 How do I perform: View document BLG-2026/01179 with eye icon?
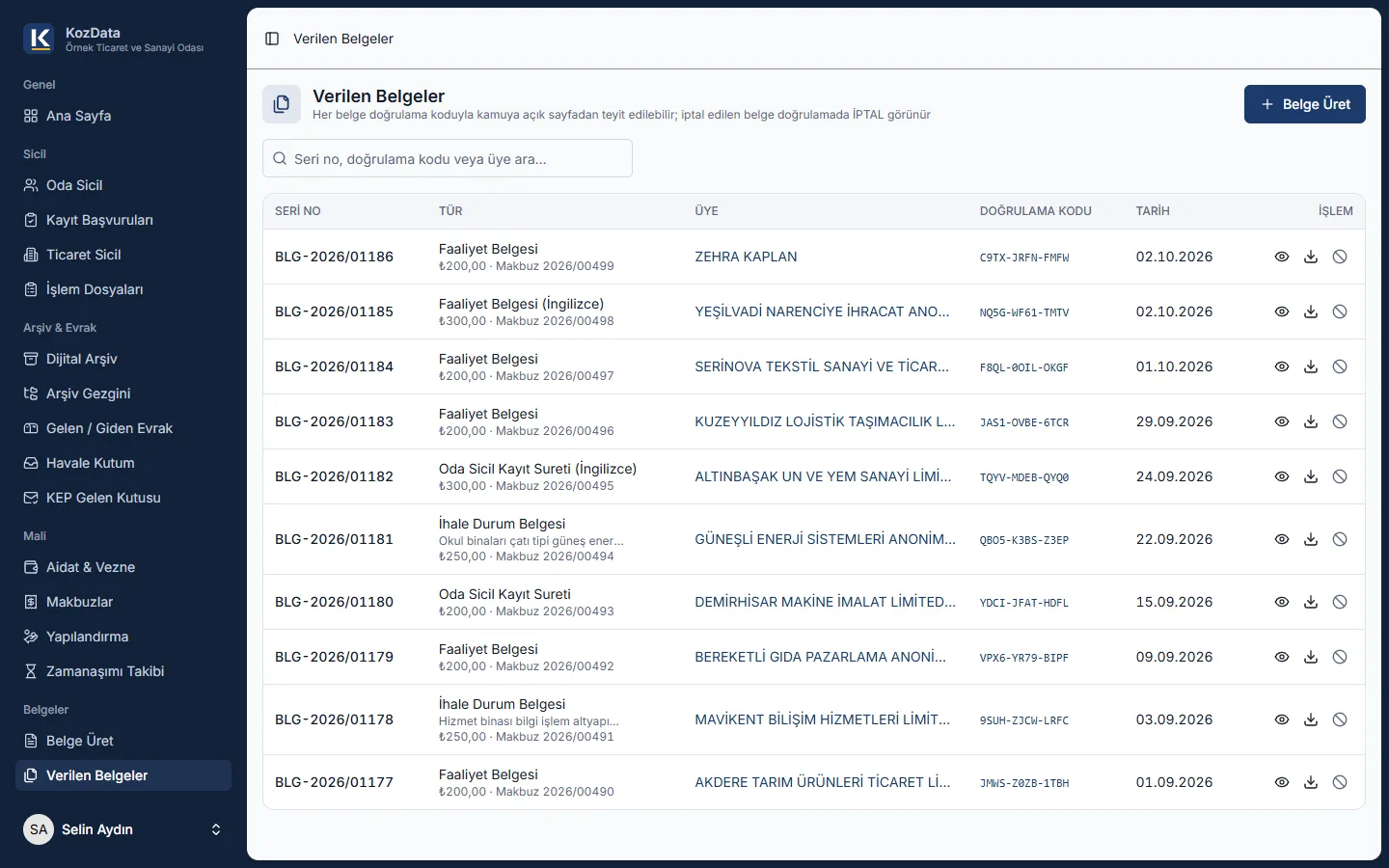(1282, 657)
